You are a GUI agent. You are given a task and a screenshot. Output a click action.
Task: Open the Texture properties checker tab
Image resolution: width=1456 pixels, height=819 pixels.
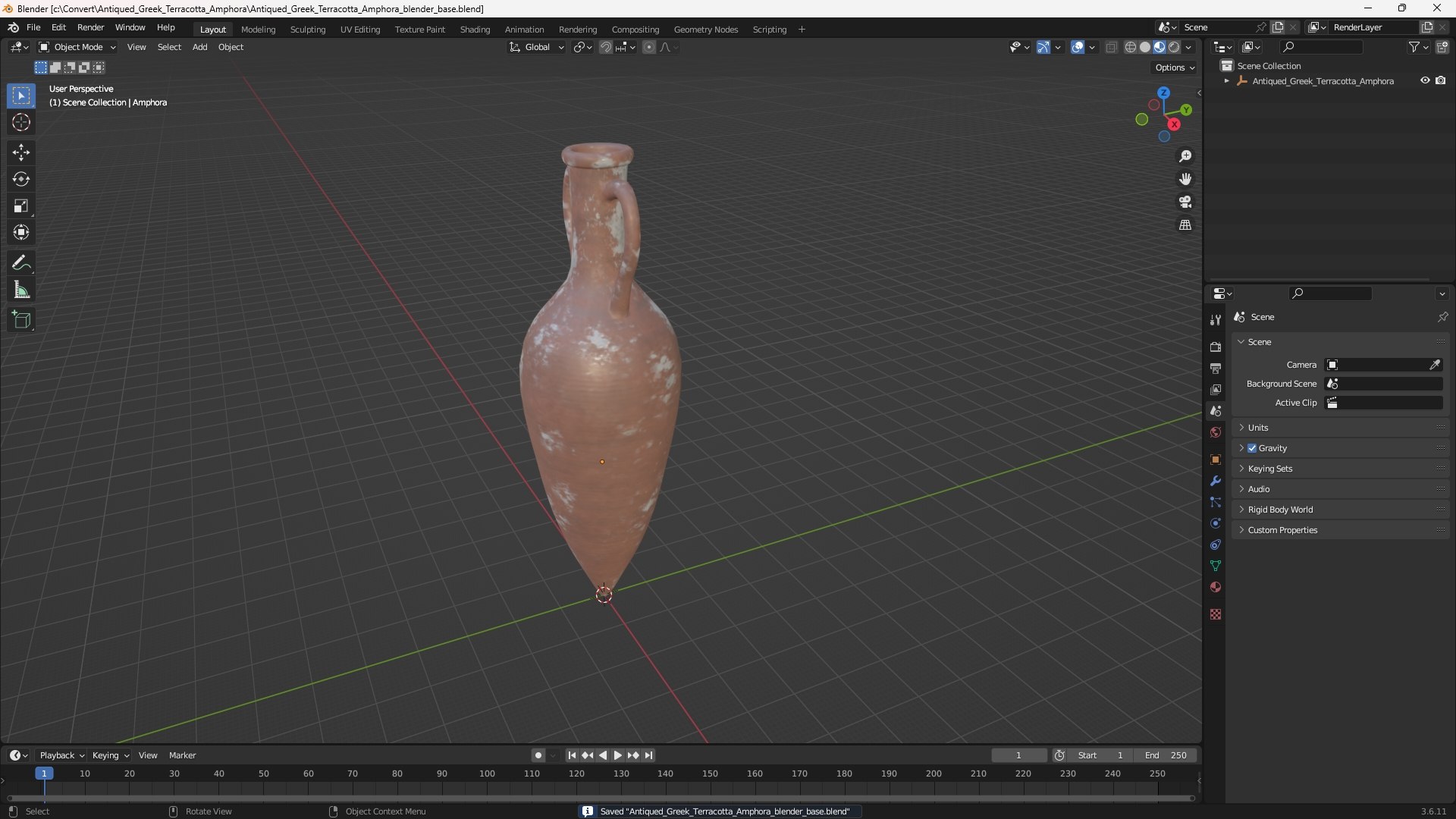point(1216,614)
